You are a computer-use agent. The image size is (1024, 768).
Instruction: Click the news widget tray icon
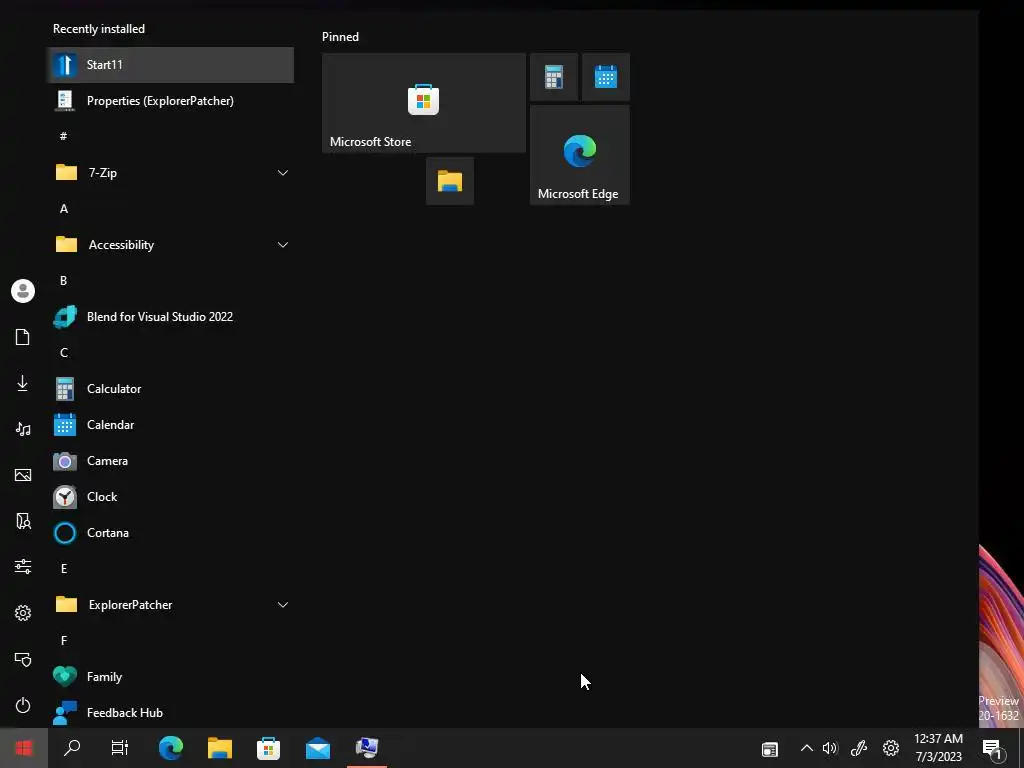pos(770,749)
